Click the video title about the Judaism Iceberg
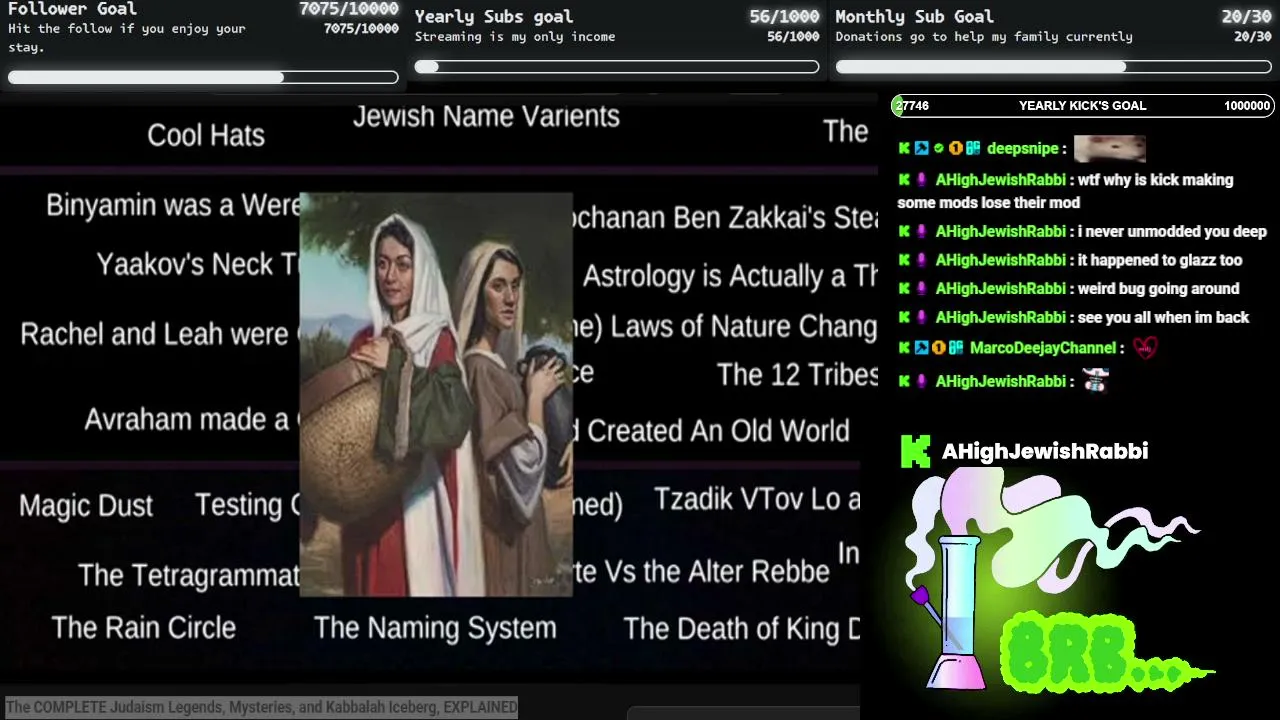Viewport: 1280px width, 720px height. tap(262, 707)
